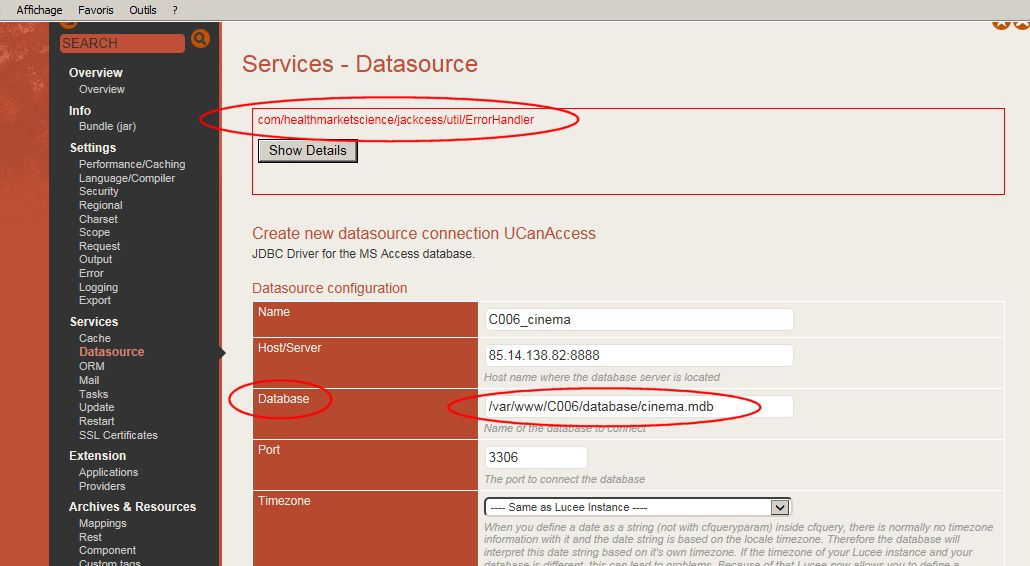
Task: Open Restart service page
Action: coord(97,421)
